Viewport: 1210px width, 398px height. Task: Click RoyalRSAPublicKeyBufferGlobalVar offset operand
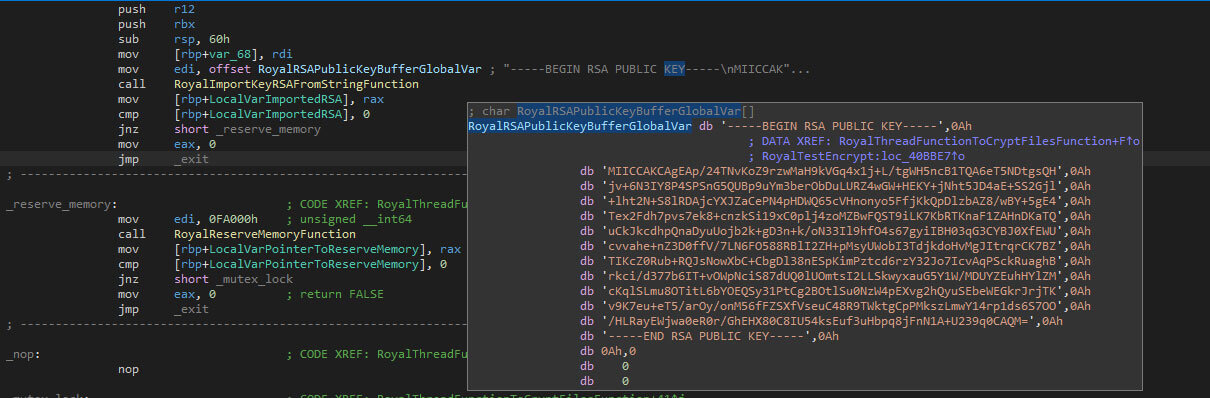click(369, 69)
